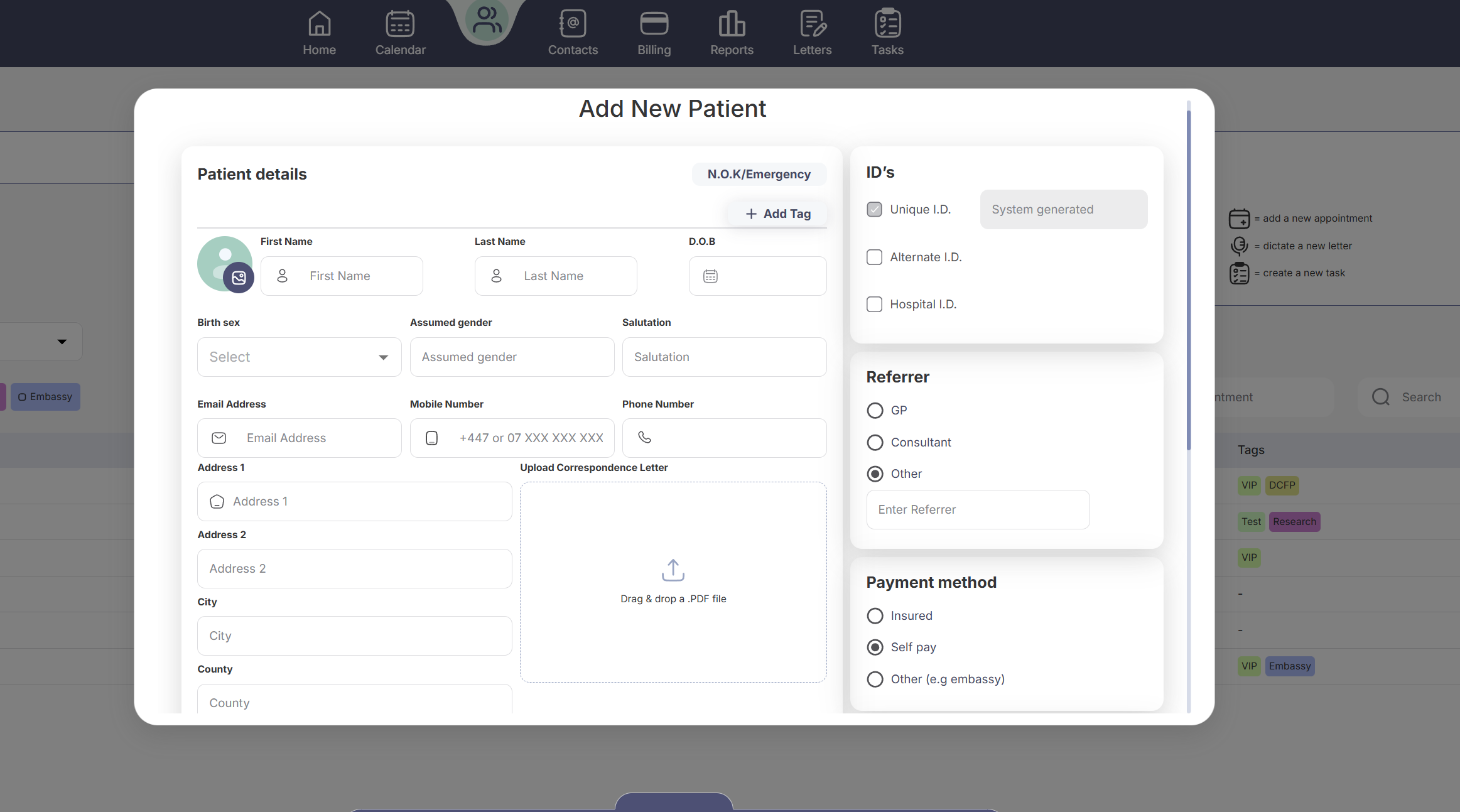Enable the Alternate I.D. checkbox
This screenshot has width=1460, height=812.
coord(874,257)
